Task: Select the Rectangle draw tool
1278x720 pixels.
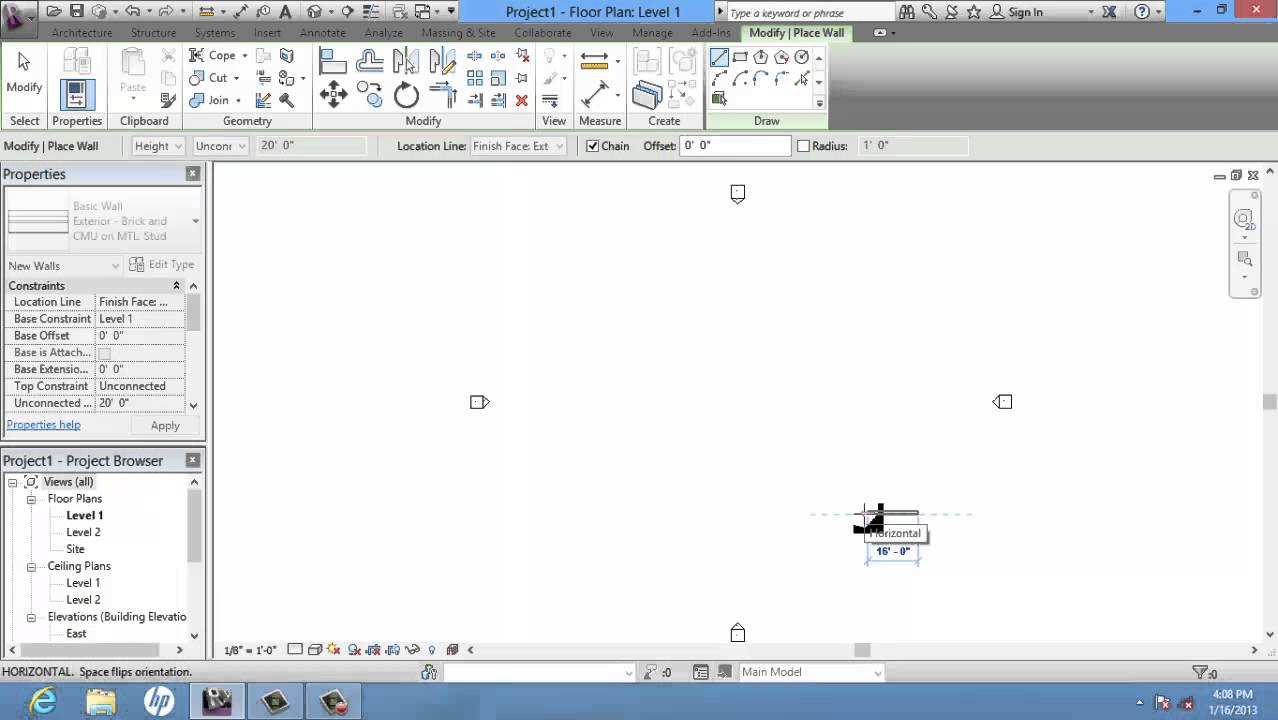Action: pyautogui.click(x=740, y=58)
